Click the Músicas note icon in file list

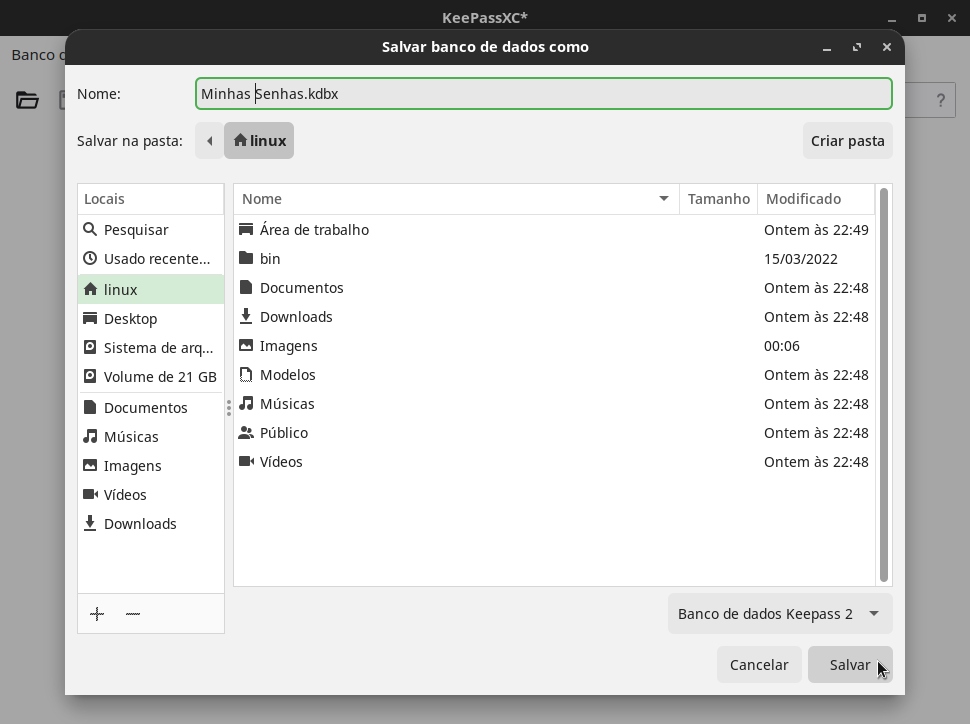[246, 403]
